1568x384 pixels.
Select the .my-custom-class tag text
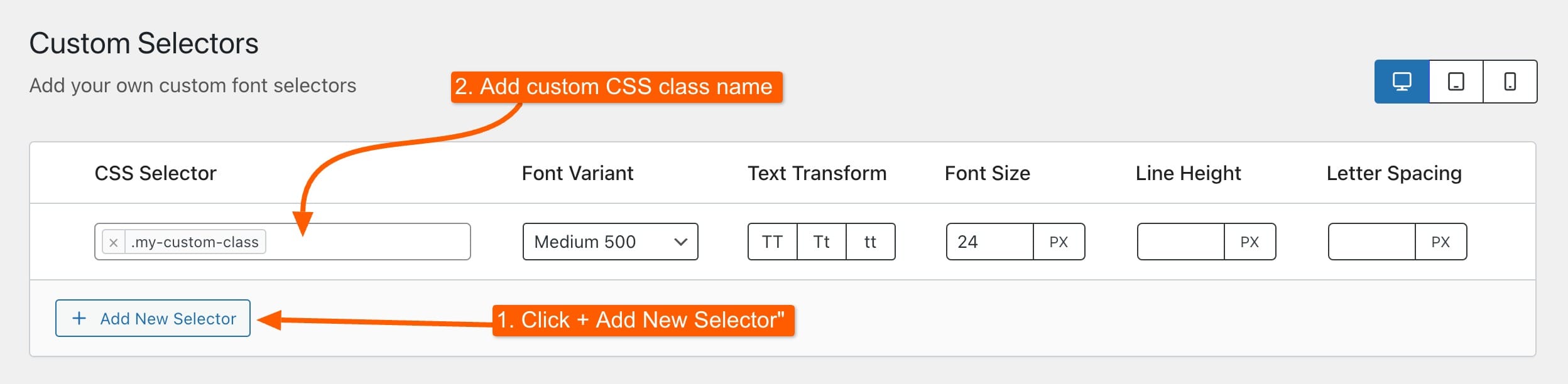pyautogui.click(x=195, y=242)
